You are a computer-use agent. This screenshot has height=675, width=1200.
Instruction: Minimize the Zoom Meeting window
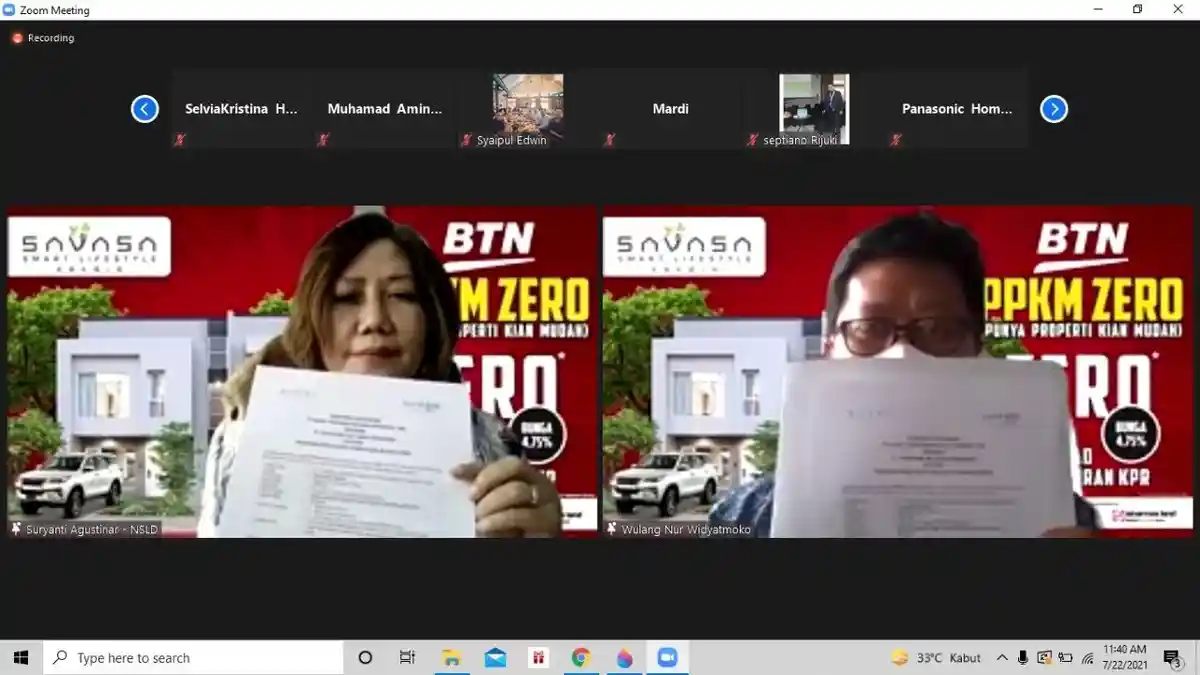[x=1098, y=10]
